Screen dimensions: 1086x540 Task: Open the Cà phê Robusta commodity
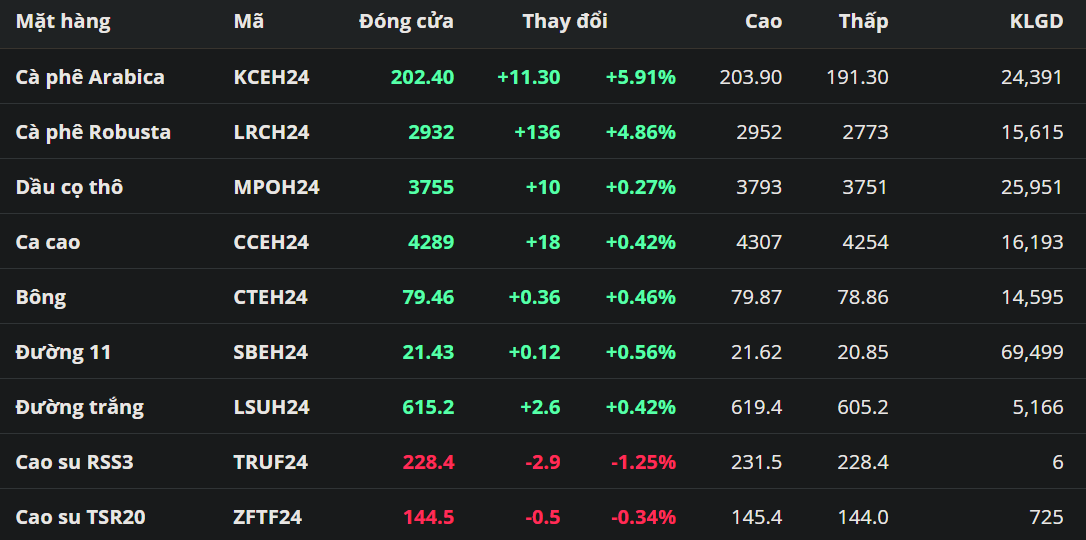click(93, 132)
